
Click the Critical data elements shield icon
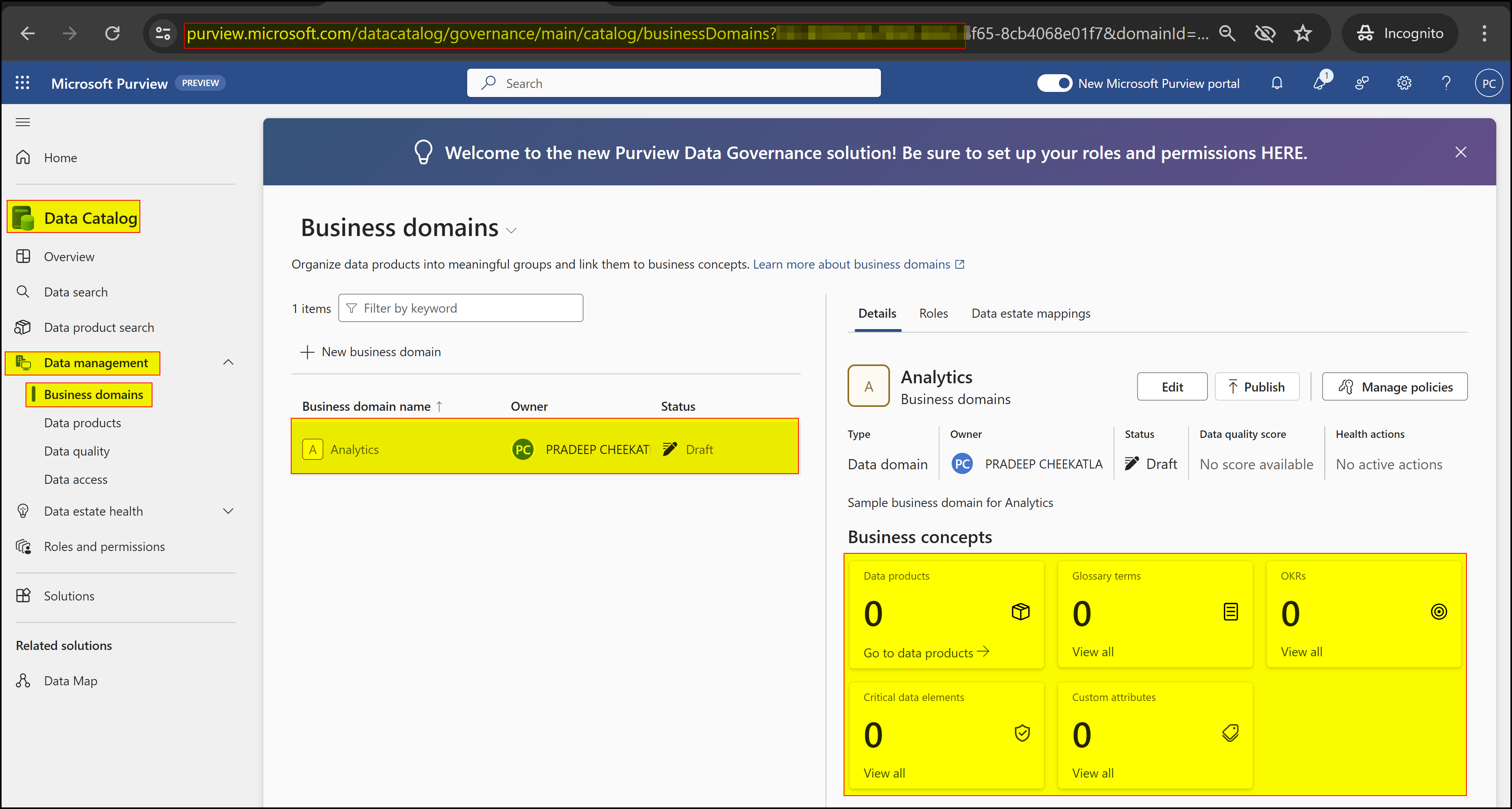1022,733
